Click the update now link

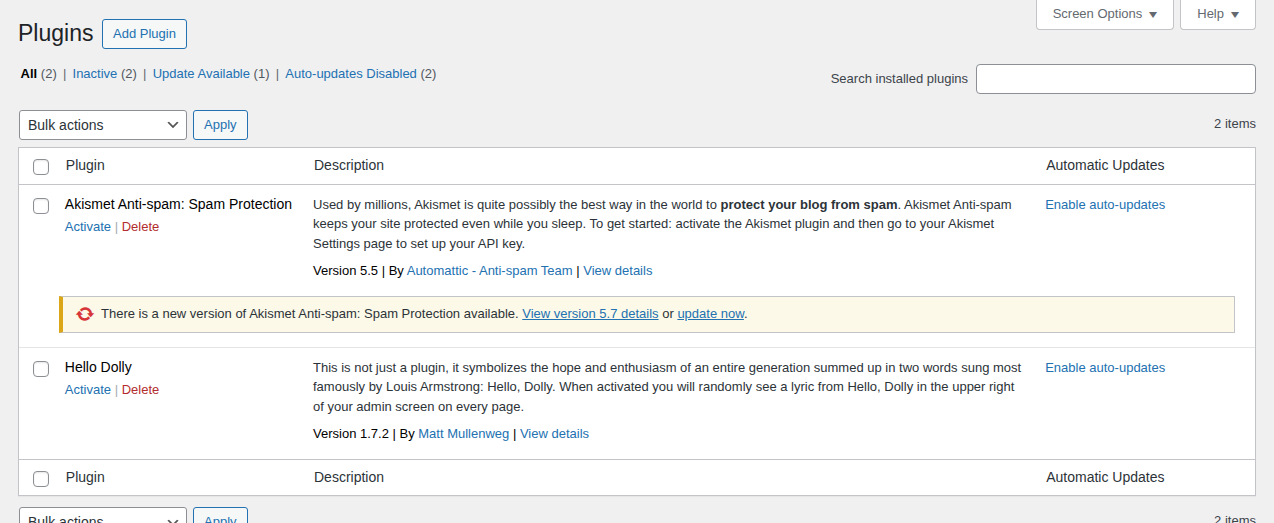[x=711, y=314]
